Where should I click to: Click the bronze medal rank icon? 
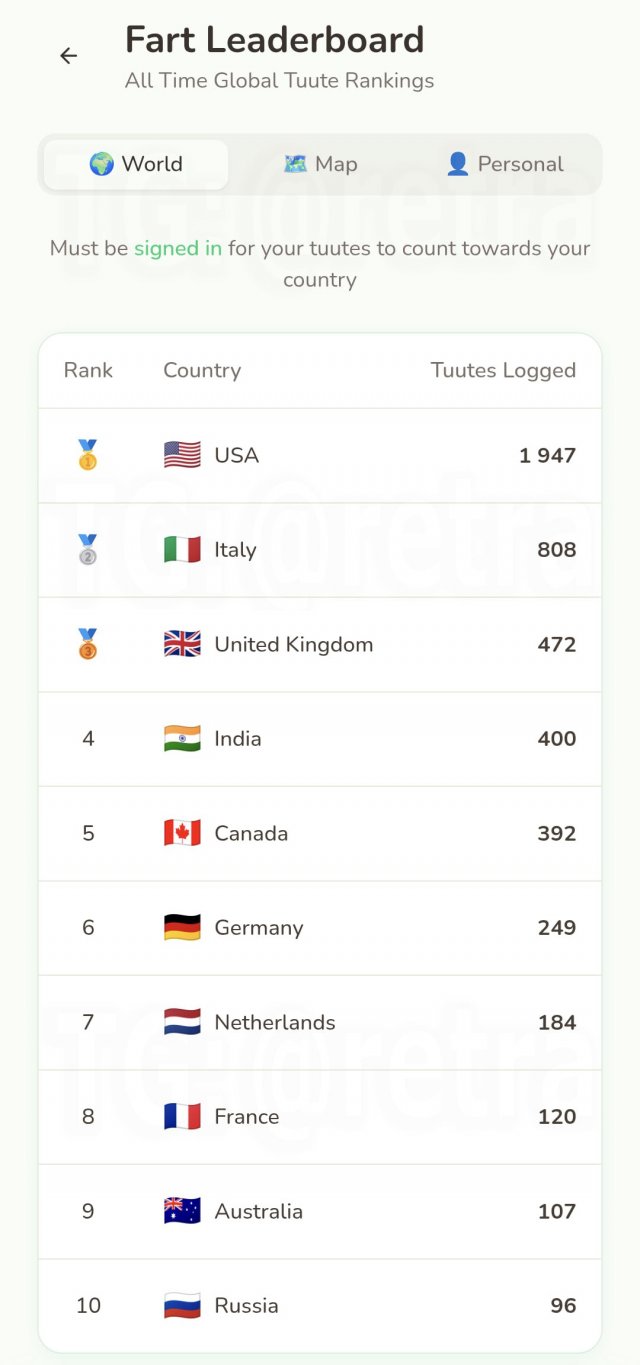click(88, 644)
